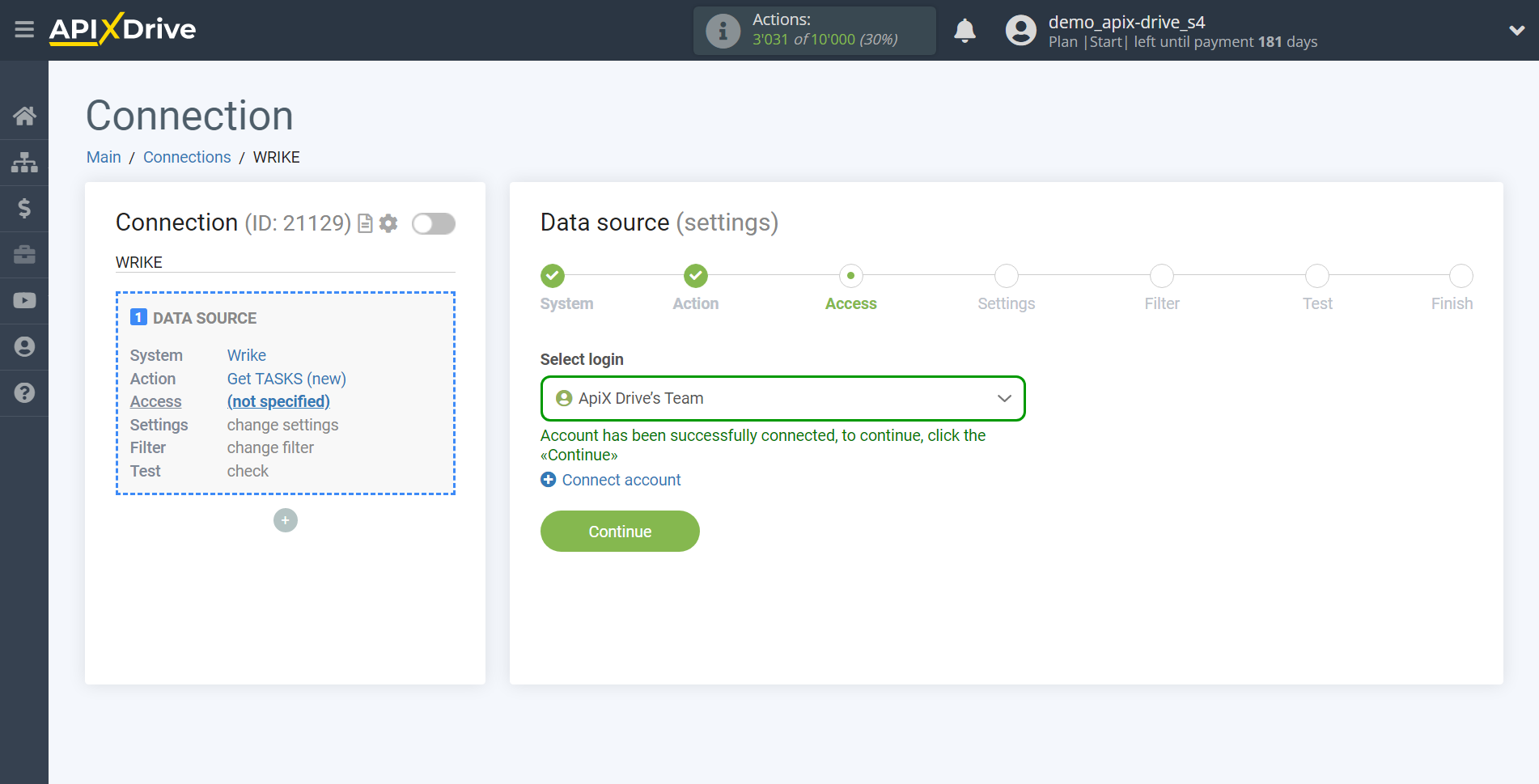Click the Main breadcrumb link
Screen dimensions: 1539x784
pos(104,157)
